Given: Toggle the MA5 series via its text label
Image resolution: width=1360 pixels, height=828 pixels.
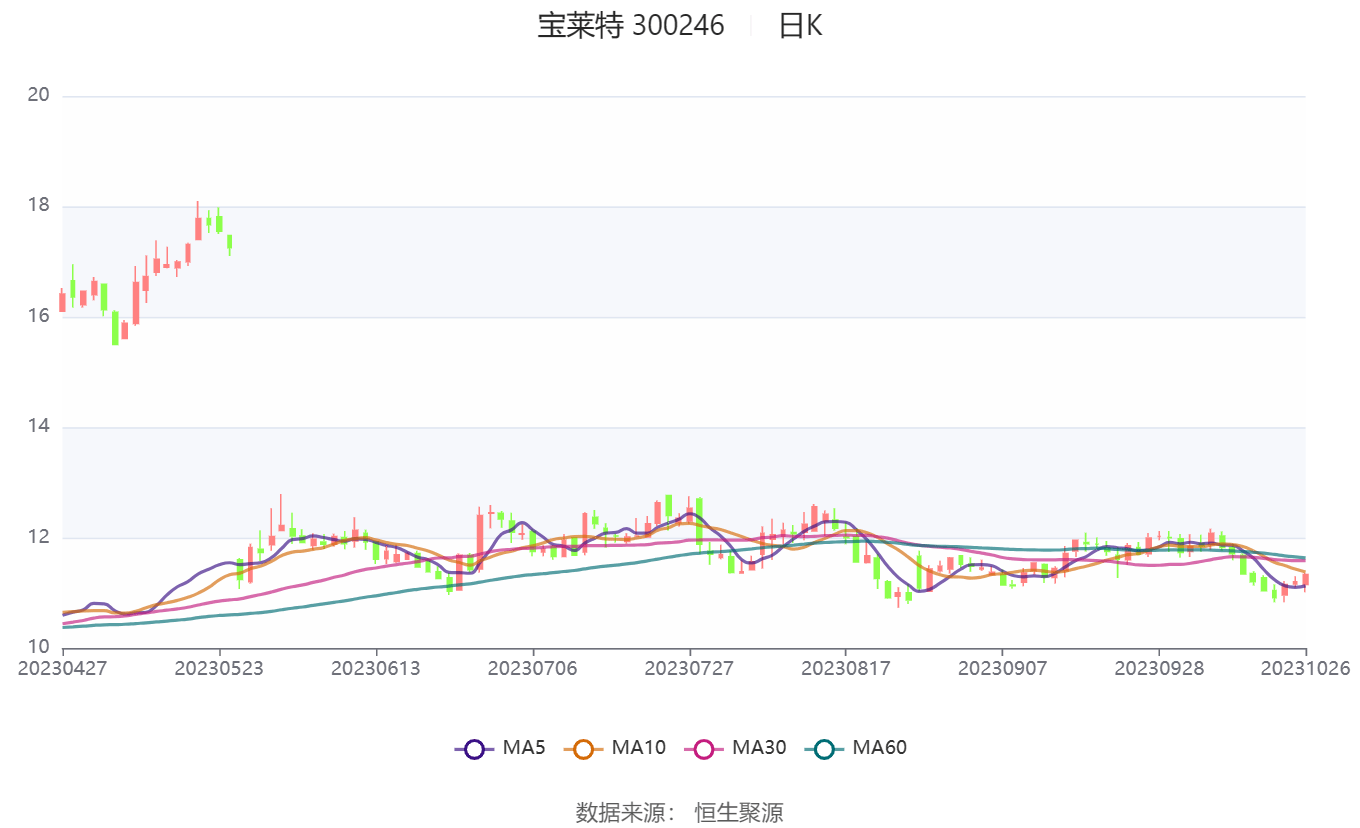Looking at the screenshot, I should coord(523,747).
